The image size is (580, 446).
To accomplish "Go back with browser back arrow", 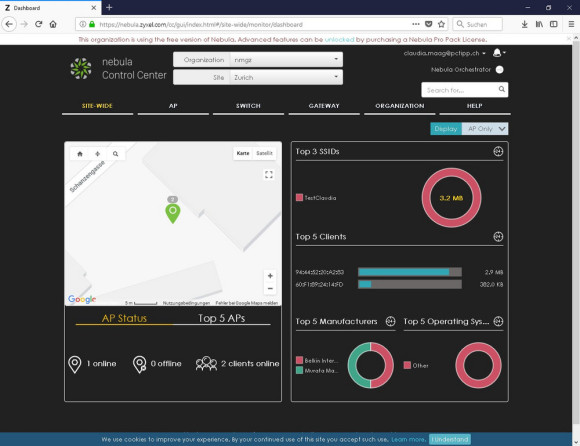I will pos(9,24).
